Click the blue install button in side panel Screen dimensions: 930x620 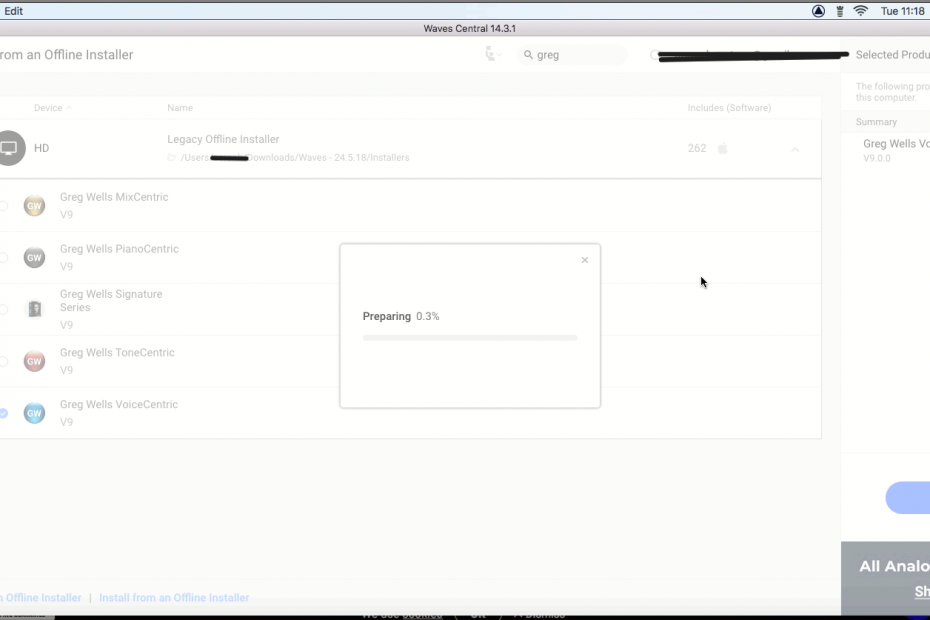tap(908, 498)
